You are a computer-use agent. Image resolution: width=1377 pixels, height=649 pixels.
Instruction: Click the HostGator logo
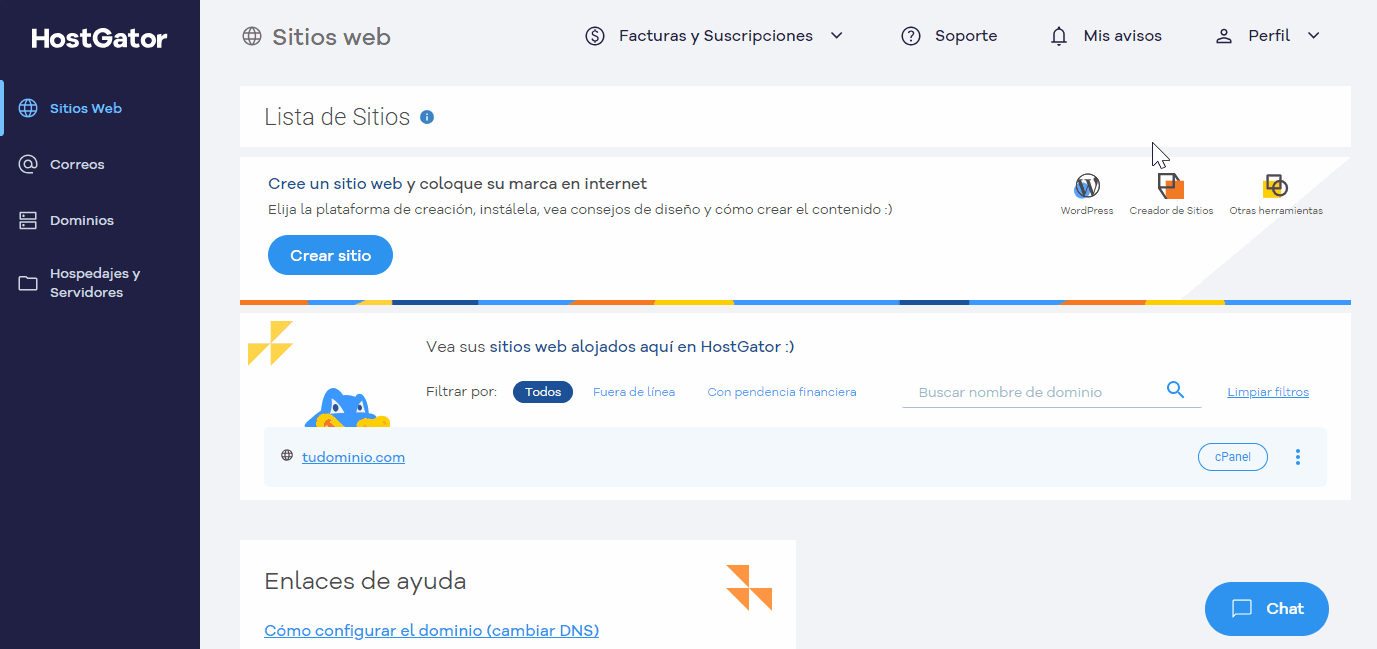pyautogui.click(x=99, y=39)
